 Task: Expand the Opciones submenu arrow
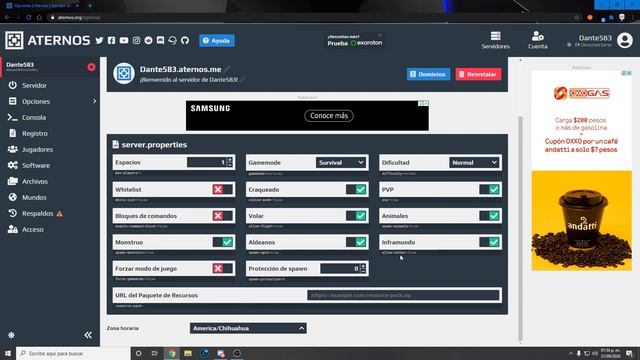94,101
